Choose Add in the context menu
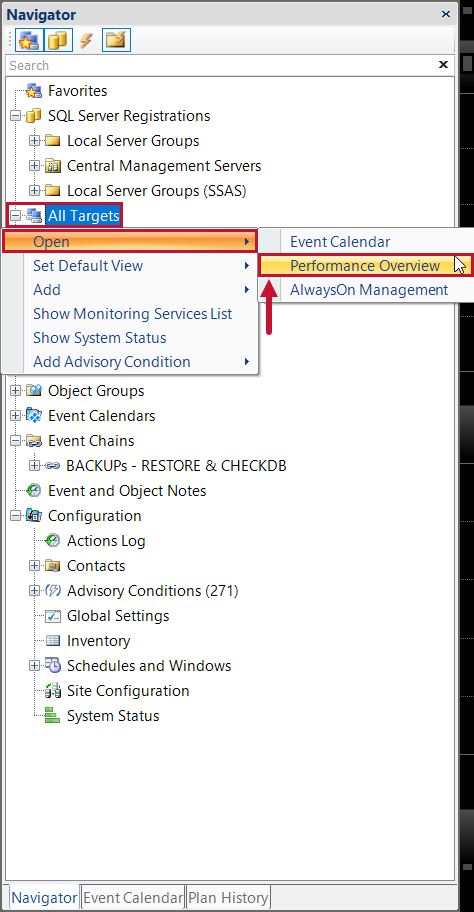The width and height of the screenshot is (474, 912). pyautogui.click(x=130, y=290)
